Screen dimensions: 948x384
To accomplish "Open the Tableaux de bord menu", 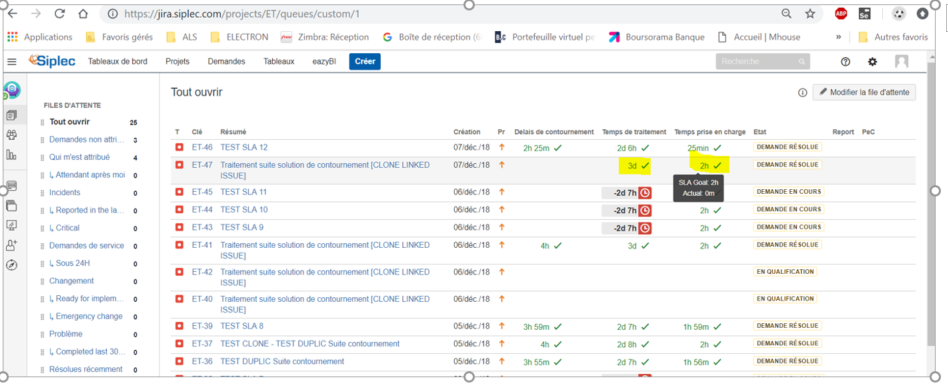I will pos(117,61).
